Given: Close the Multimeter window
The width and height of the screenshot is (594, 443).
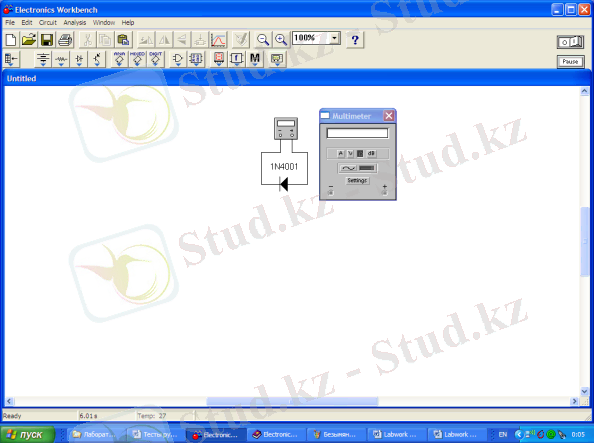Looking at the screenshot, I should [x=389, y=116].
